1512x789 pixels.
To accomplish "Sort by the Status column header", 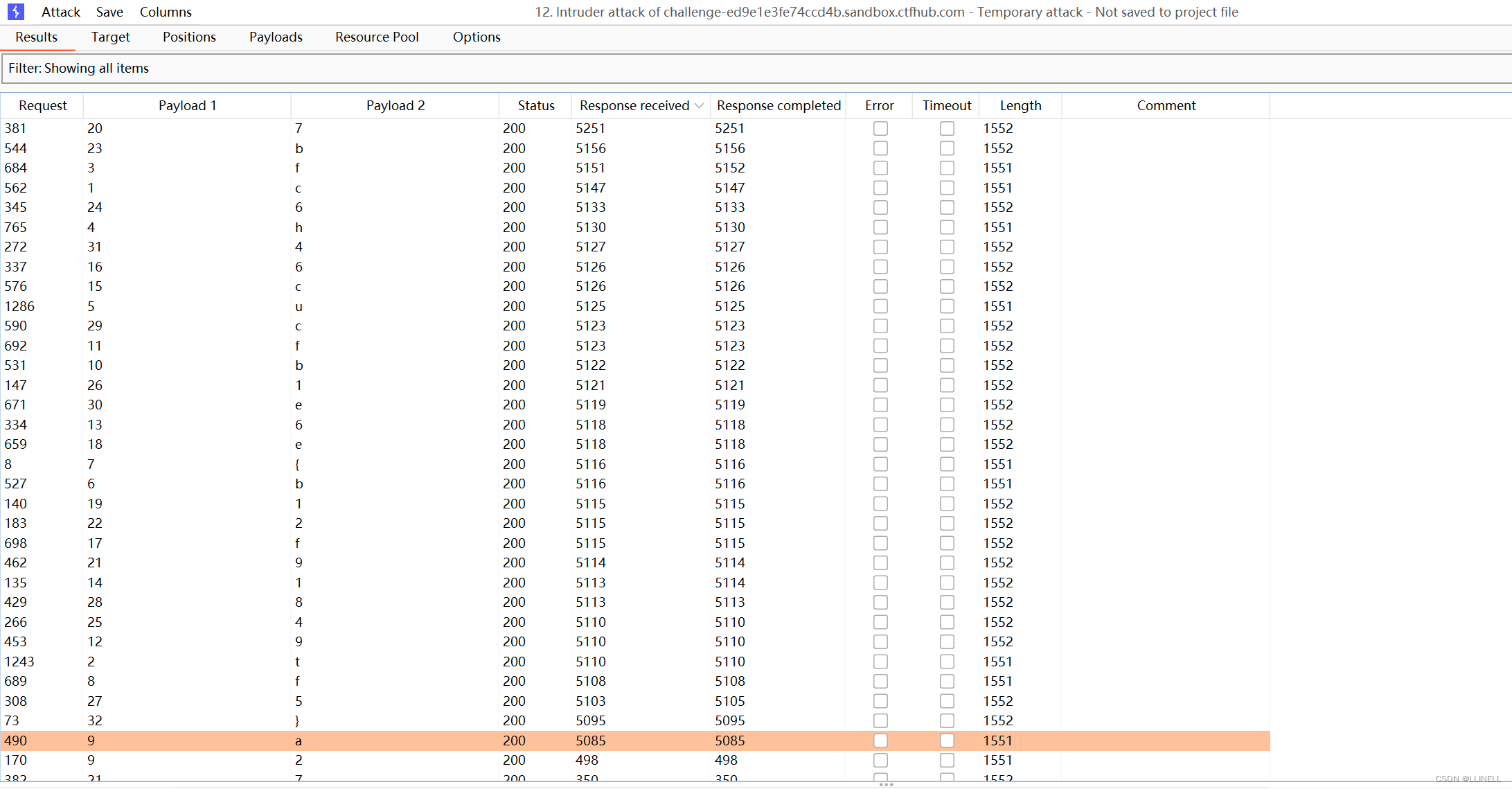I will click(x=535, y=105).
